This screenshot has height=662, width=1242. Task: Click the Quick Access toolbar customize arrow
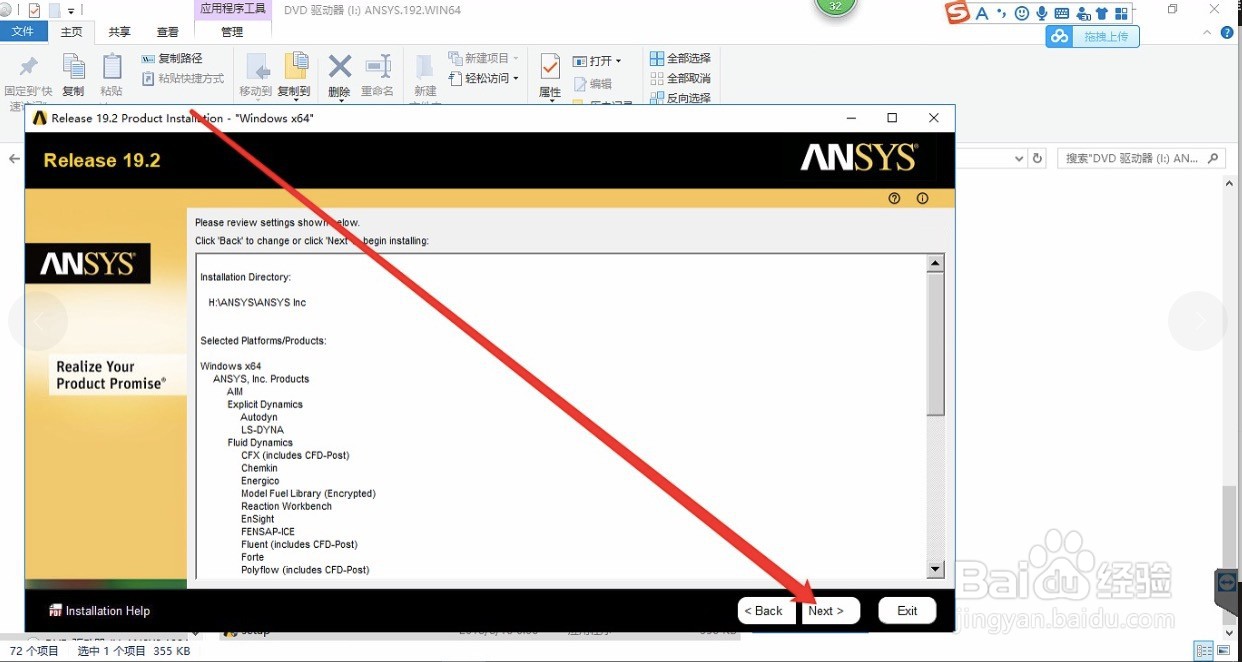[72, 11]
